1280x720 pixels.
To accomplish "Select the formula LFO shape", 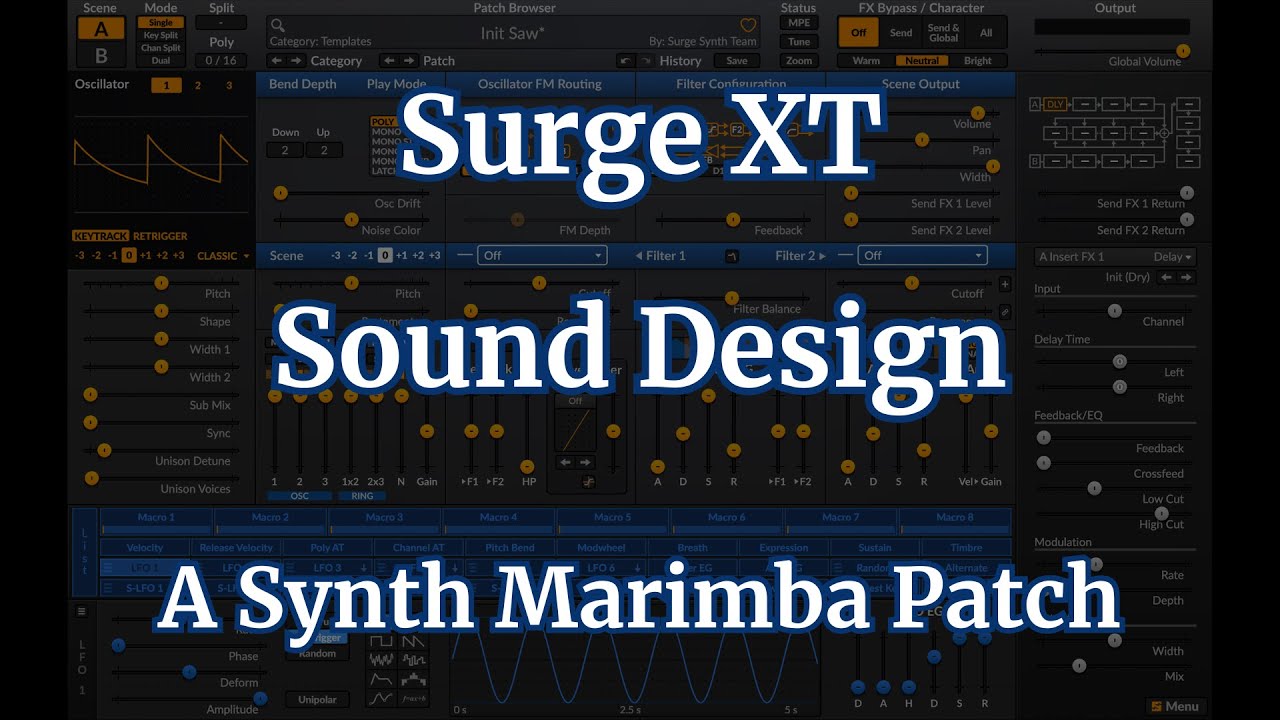I will click(413, 700).
